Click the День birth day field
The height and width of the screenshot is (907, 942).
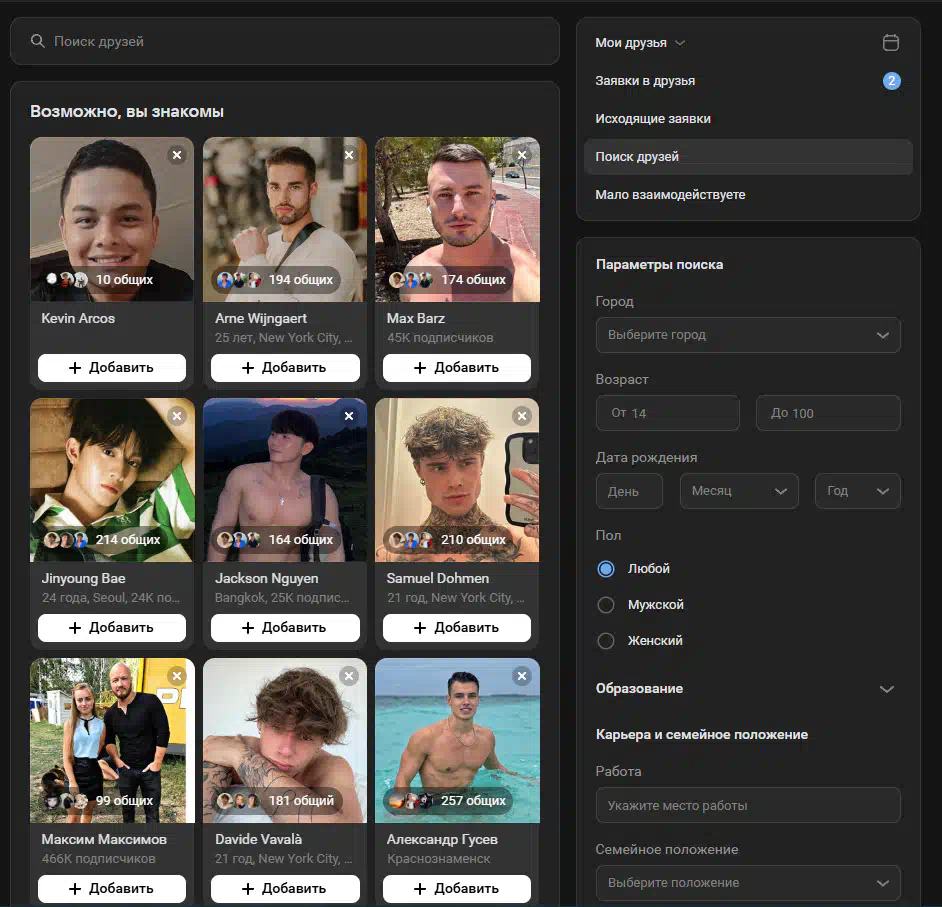(629, 491)
